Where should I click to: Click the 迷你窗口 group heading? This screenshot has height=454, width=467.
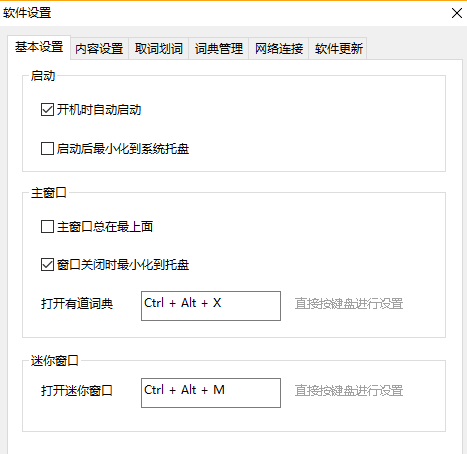point(55,361)
